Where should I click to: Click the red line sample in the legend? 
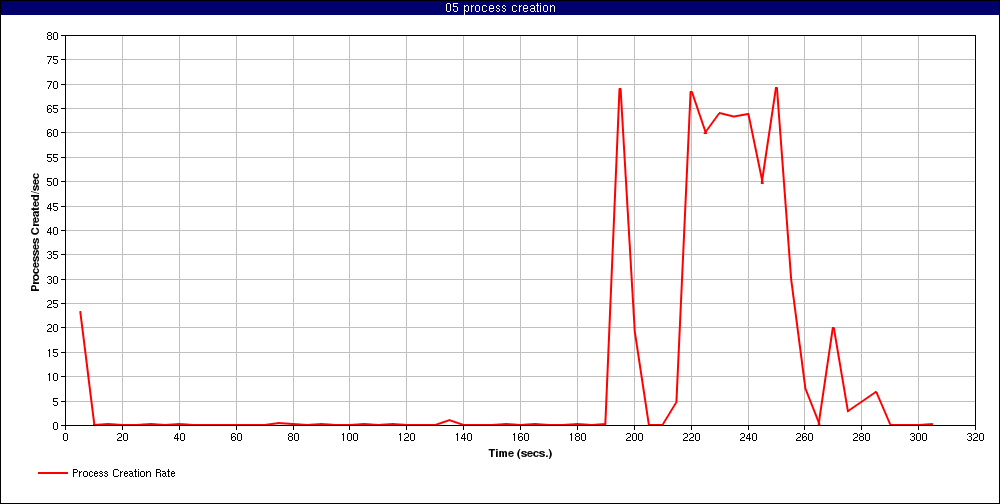pyautogui.click(x=52, y=473)
